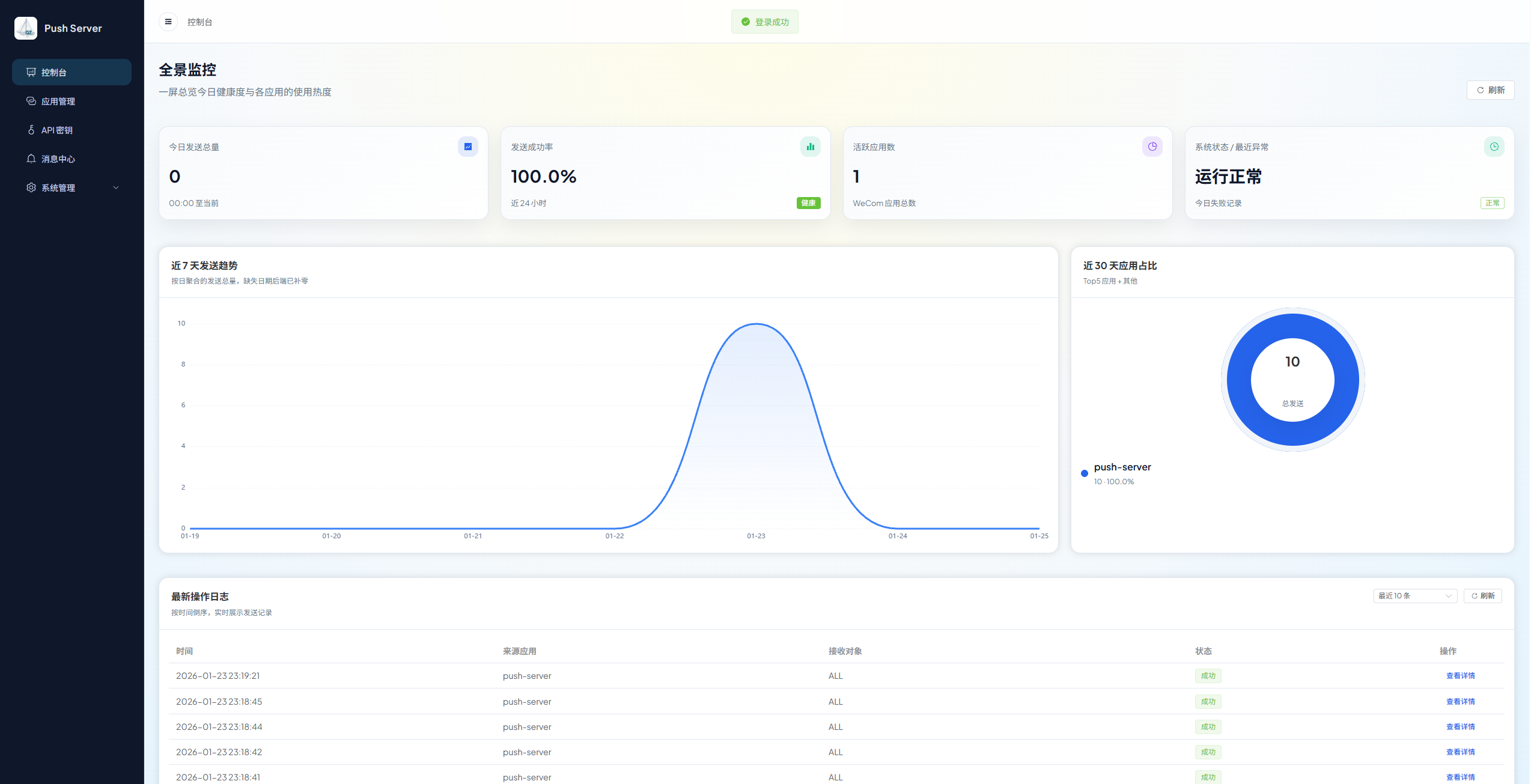1531x784 pixels.
Task: Open 消息中心 from the sidebar
Action: click(58, 159)
